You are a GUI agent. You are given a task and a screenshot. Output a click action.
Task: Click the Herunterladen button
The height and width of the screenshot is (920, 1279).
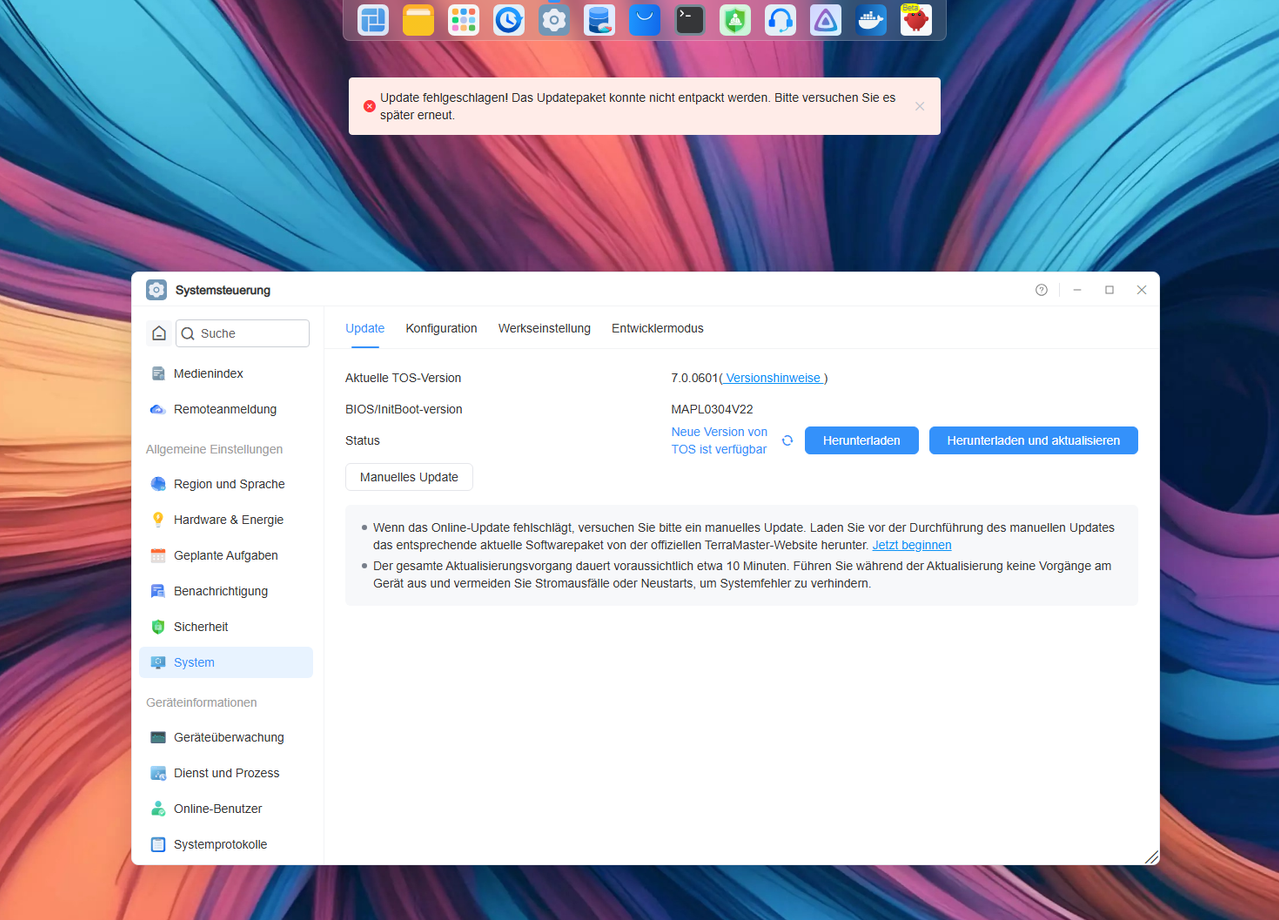point(862,440)
